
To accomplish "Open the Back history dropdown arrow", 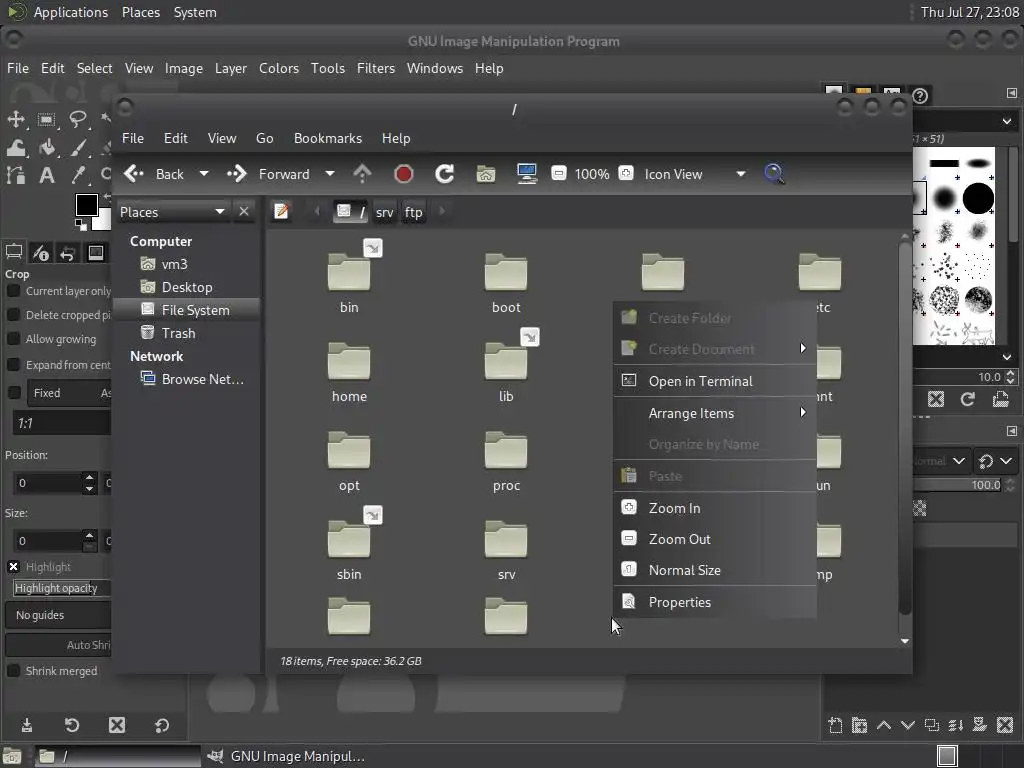I will pos(204,174).
